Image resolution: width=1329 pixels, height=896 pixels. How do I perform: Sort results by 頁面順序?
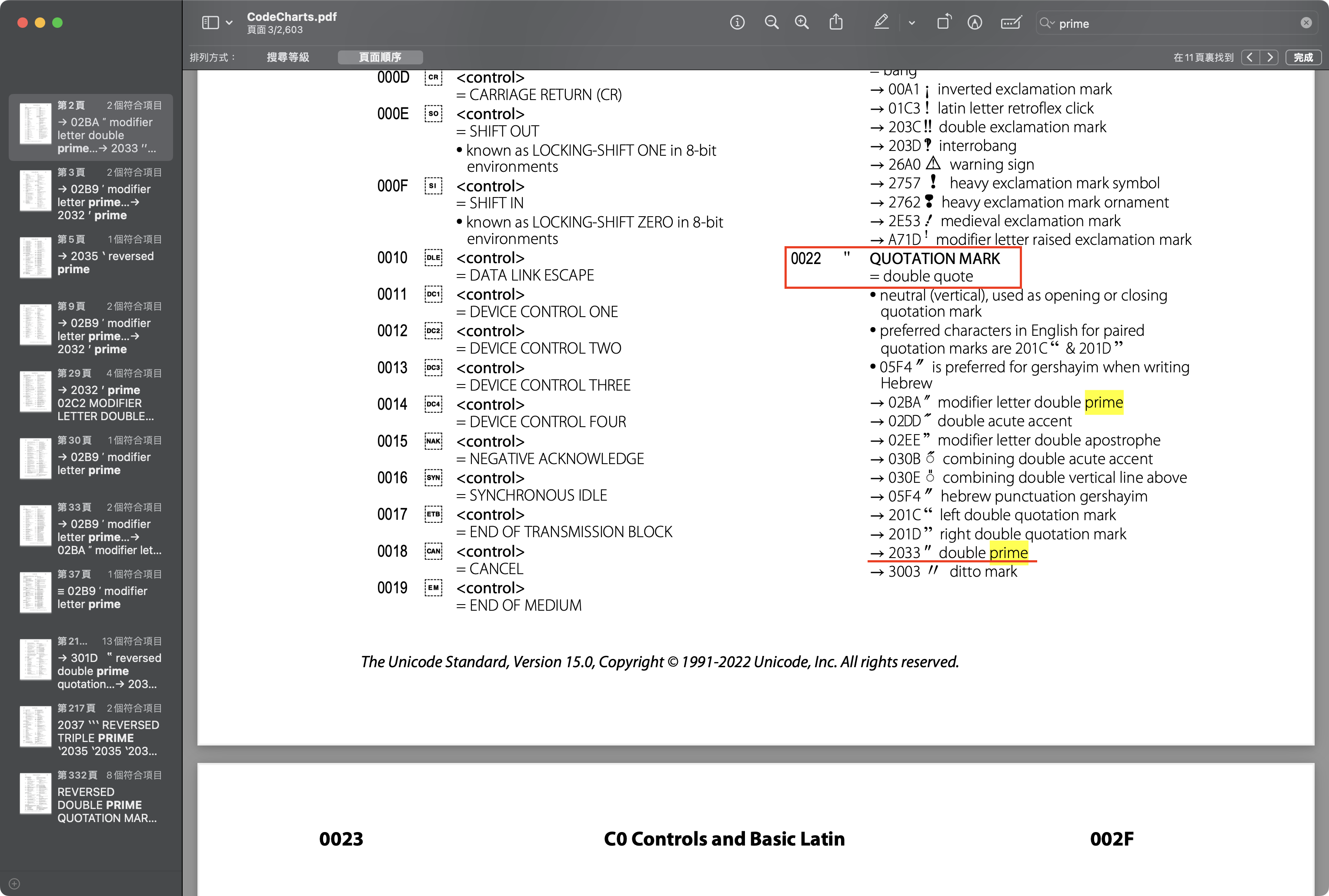click(x=380, y=57)
